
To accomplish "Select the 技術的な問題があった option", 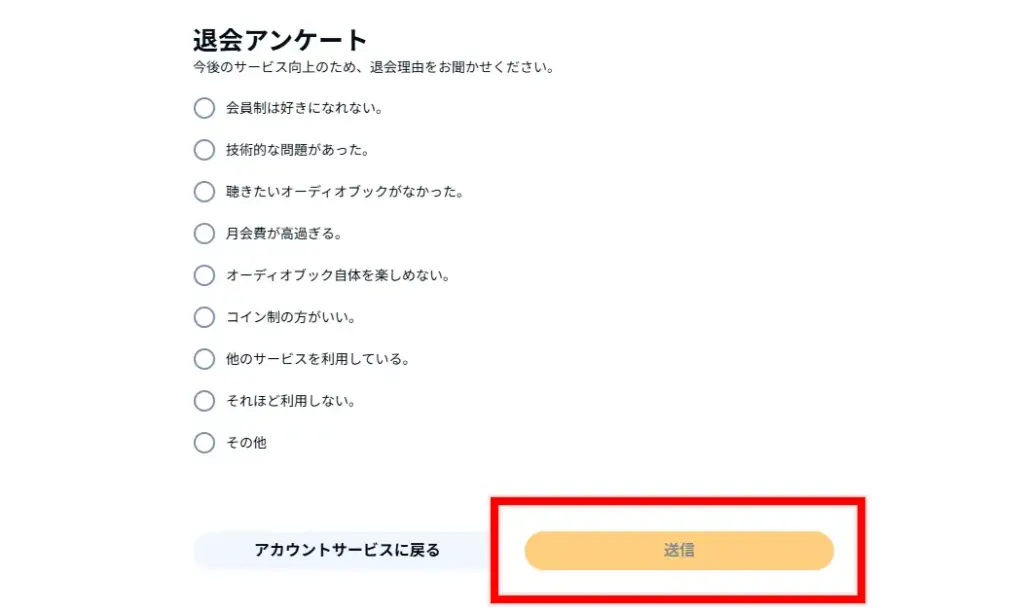I will coord(204,150).
